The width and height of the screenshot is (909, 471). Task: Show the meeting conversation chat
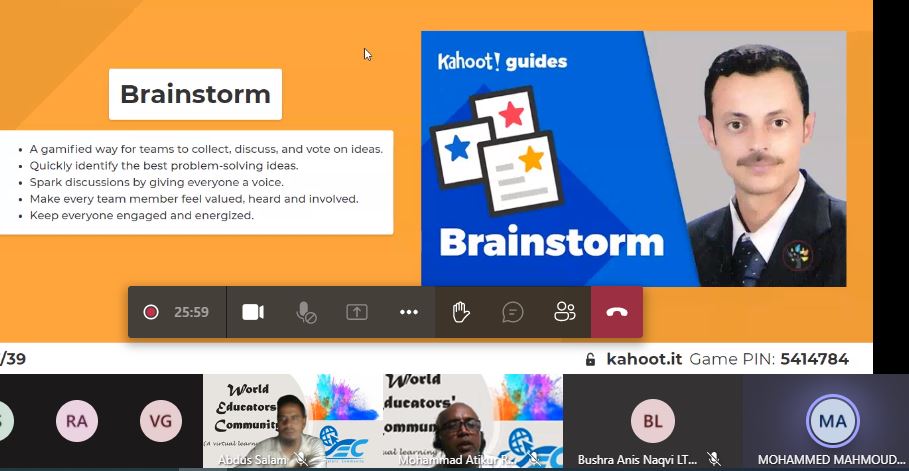[x=512, y=312]
